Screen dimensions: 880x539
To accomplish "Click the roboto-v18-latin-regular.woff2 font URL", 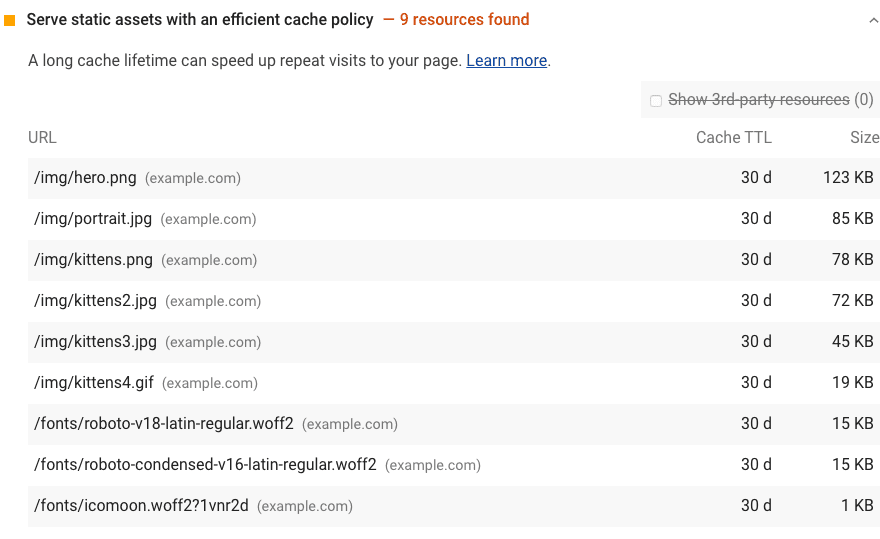I will coord(164,424).
